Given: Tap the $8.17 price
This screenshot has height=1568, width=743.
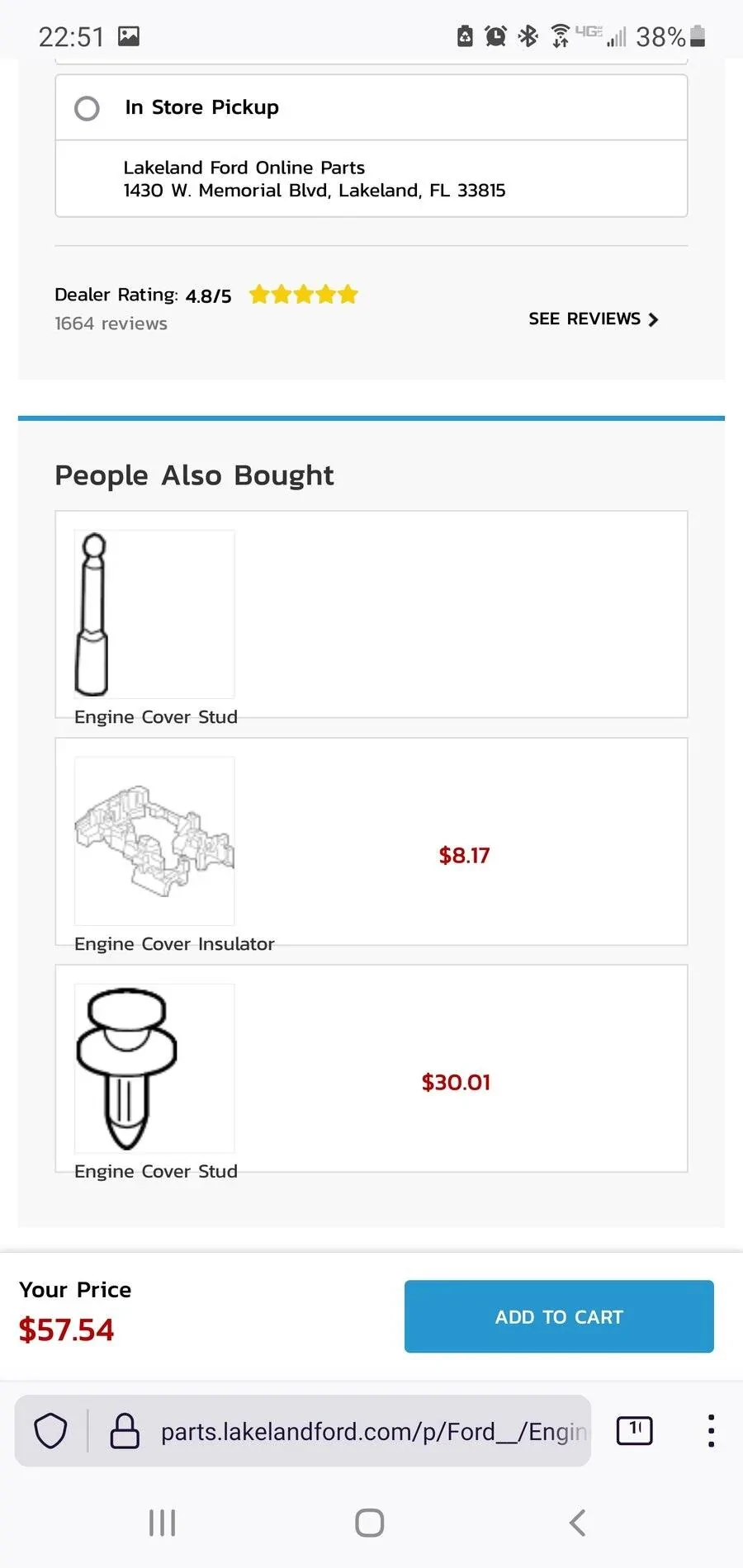Looking at the screenshot, I should click(464, 855).
